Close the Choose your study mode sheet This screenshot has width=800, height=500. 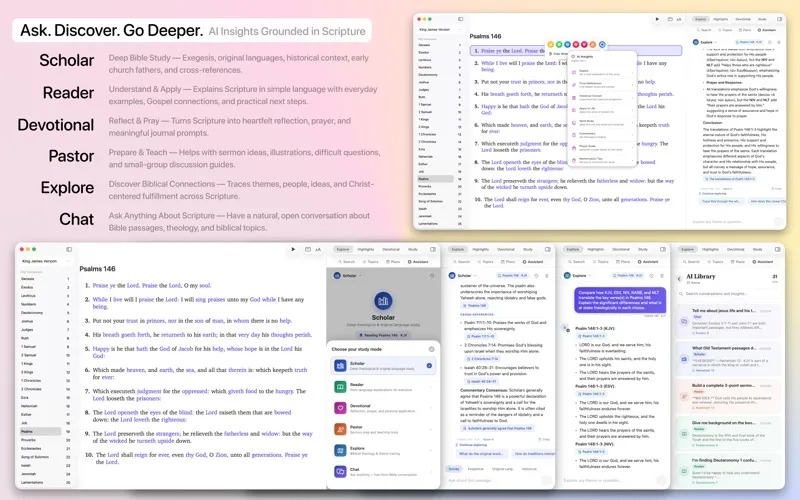pyautogui.click(x=432, y=349)
